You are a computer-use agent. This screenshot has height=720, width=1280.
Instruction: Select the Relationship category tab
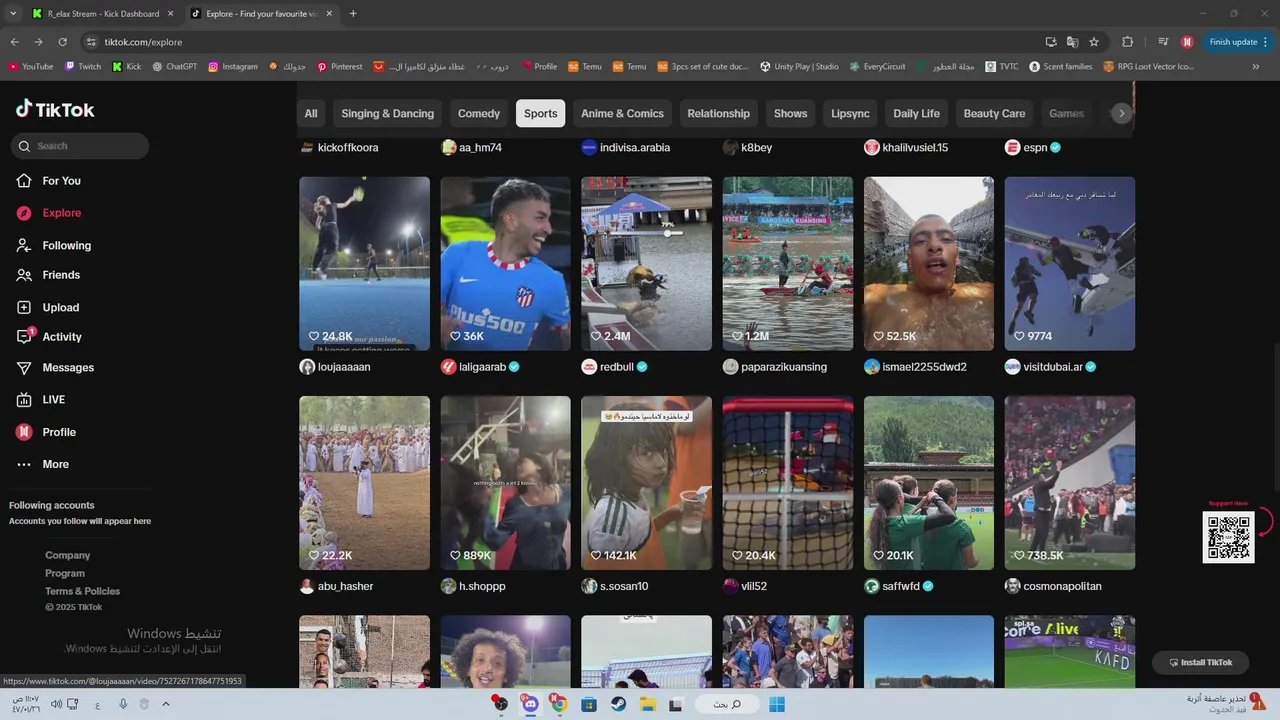click(718, 114)
